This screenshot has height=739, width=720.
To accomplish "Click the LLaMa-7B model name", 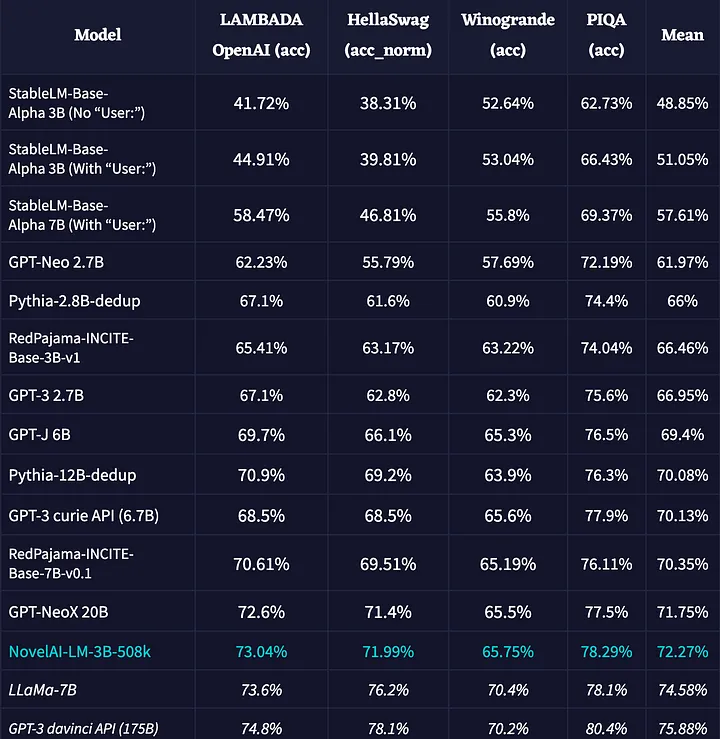I will 42,690.
